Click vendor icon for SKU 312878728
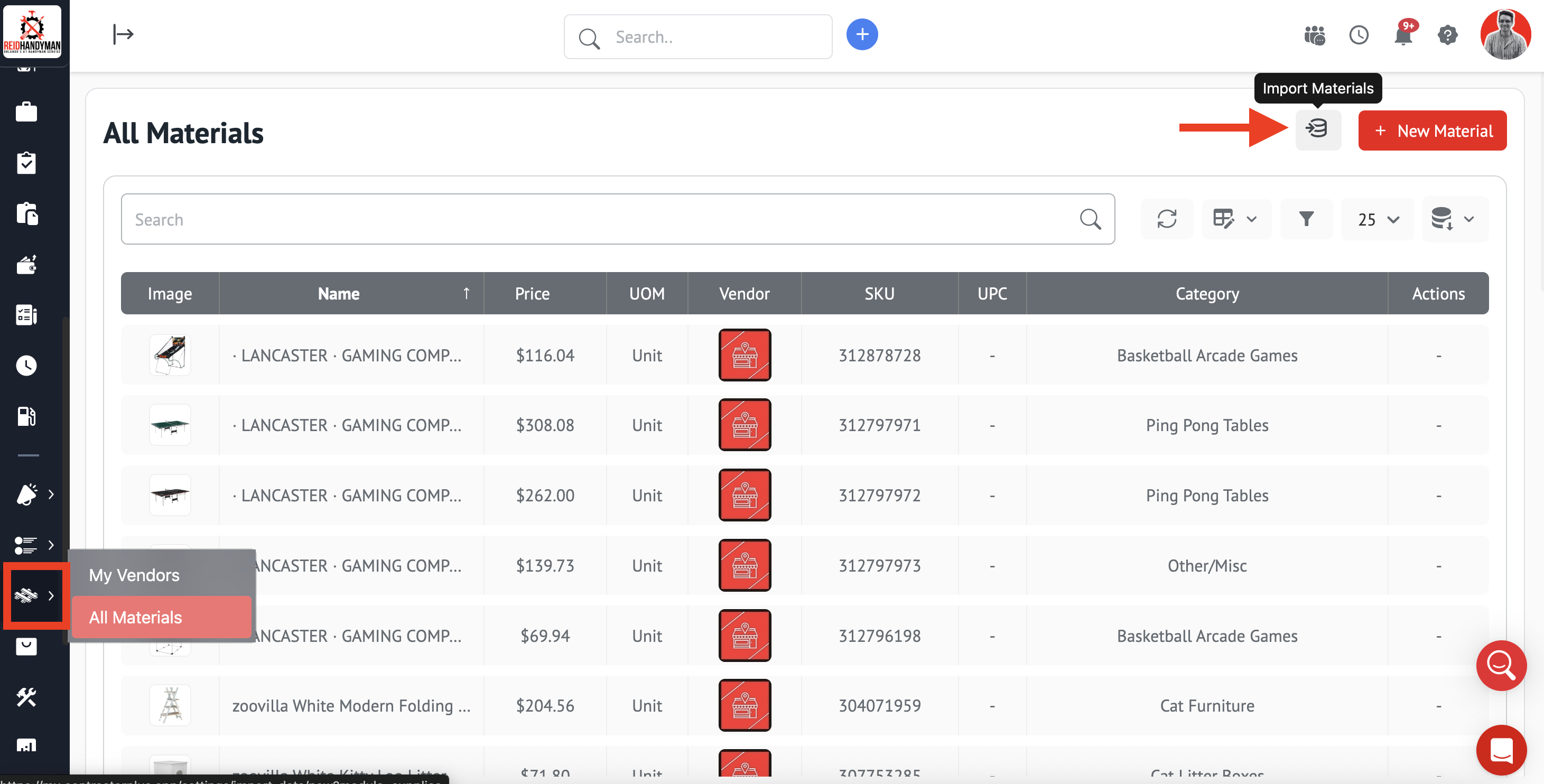The height and width of the screenshot is (784, 1544). (x=745, y=356)
